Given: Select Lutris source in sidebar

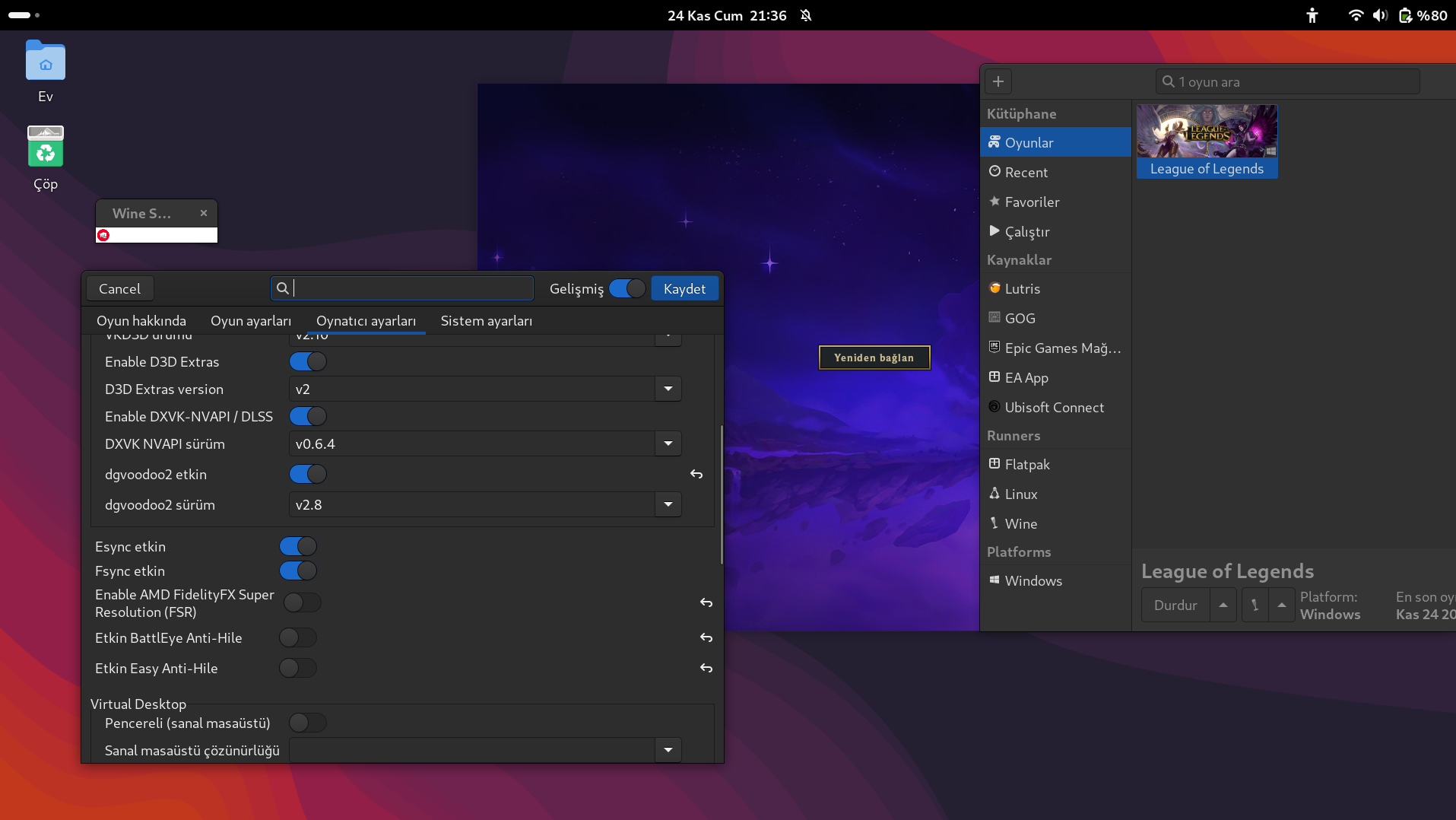Looking at the screenshot, I should tap(1022, 289).
